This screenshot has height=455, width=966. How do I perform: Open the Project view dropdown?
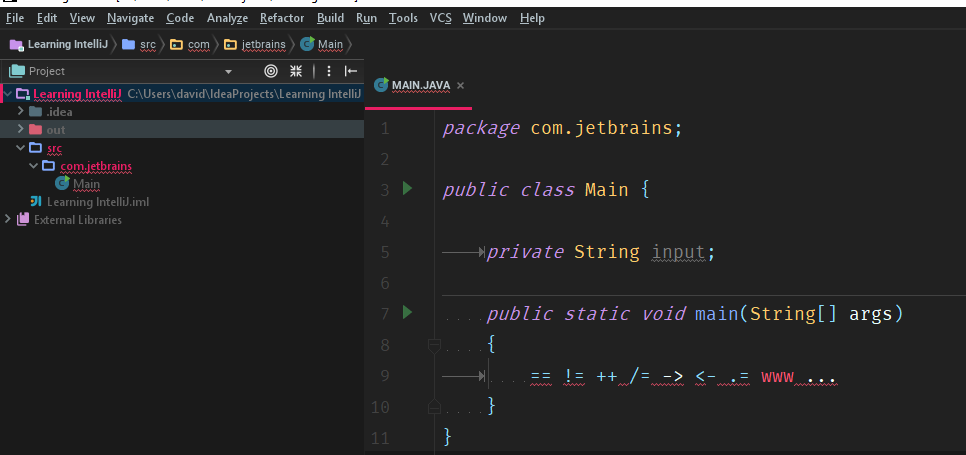pos(229,71)
